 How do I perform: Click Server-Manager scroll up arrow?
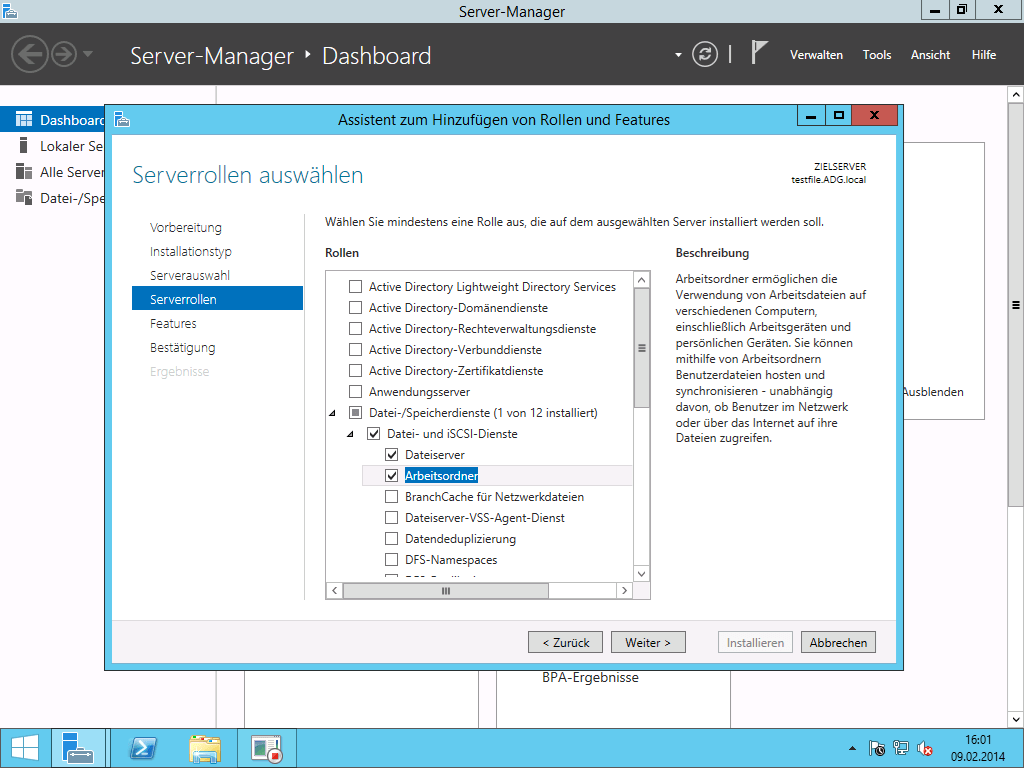[1016, 94]
